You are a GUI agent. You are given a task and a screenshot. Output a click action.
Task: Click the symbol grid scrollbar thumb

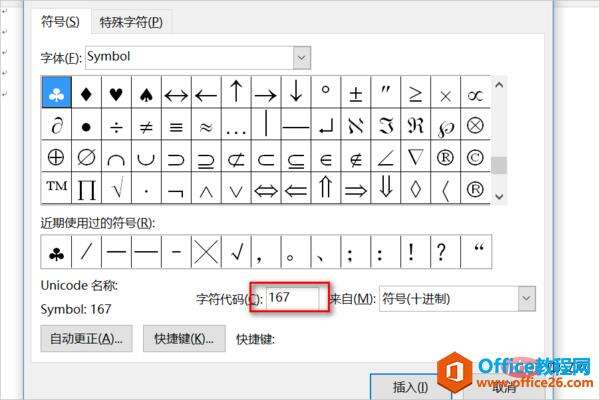pyautogui.click(x=499, y=165)
